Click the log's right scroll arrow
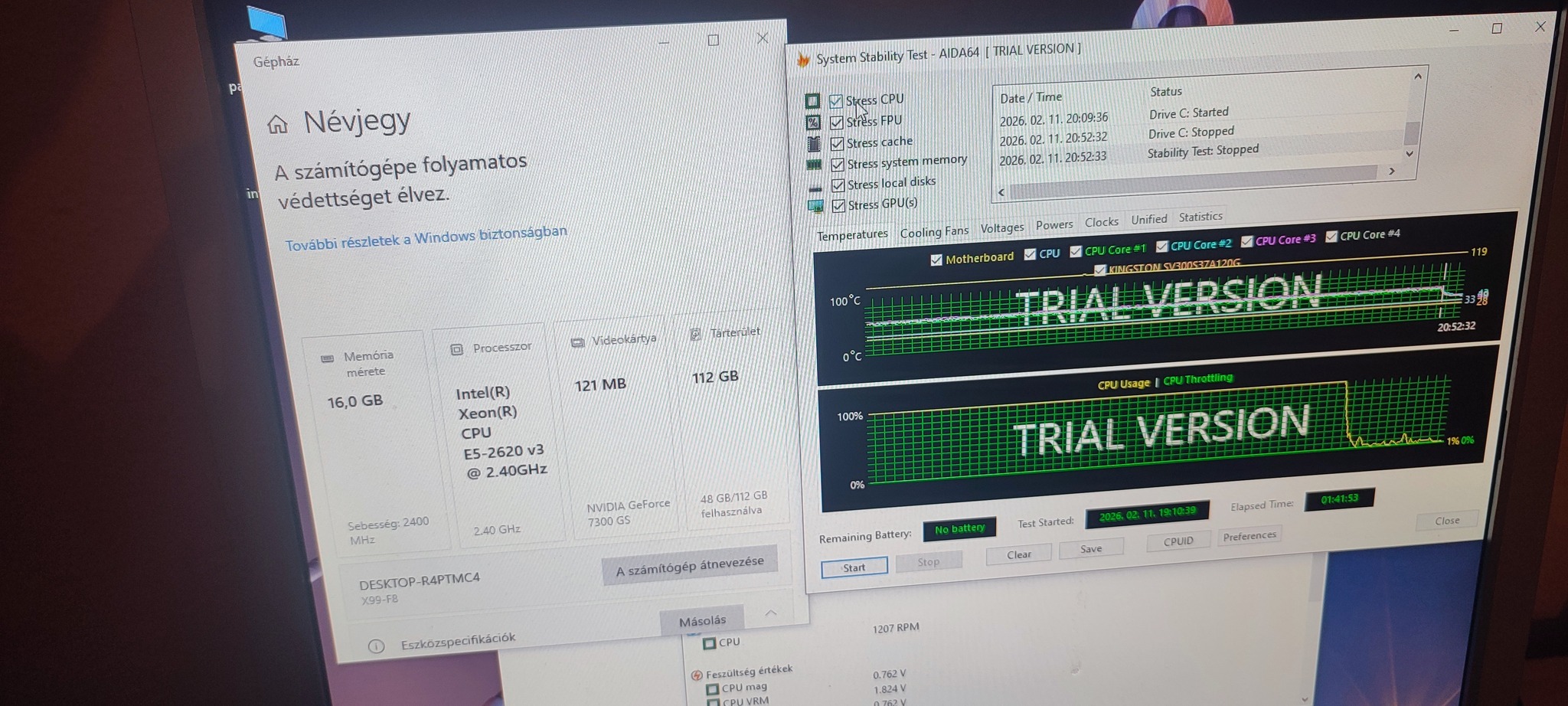1568x706 pixels. [1392, 172]
